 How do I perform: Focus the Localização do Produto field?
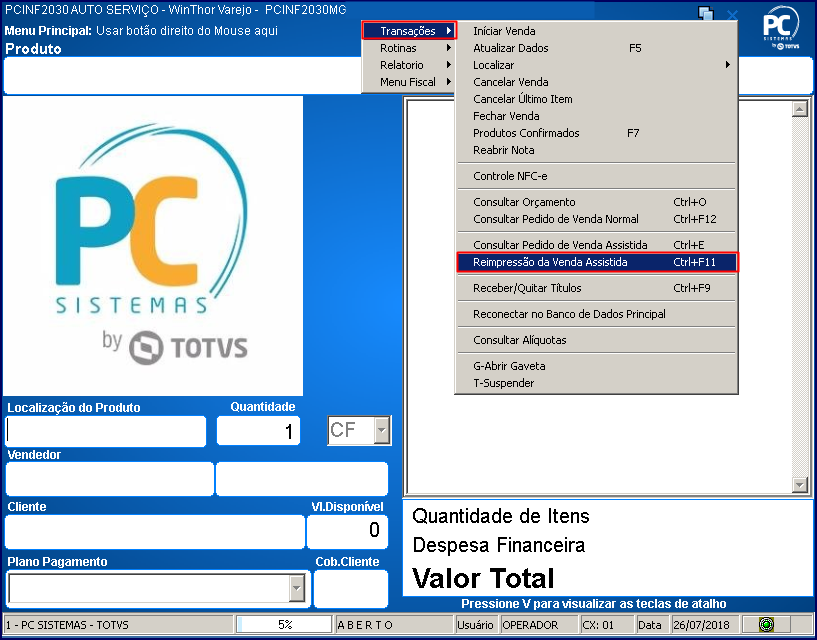[x=106, y=431]
